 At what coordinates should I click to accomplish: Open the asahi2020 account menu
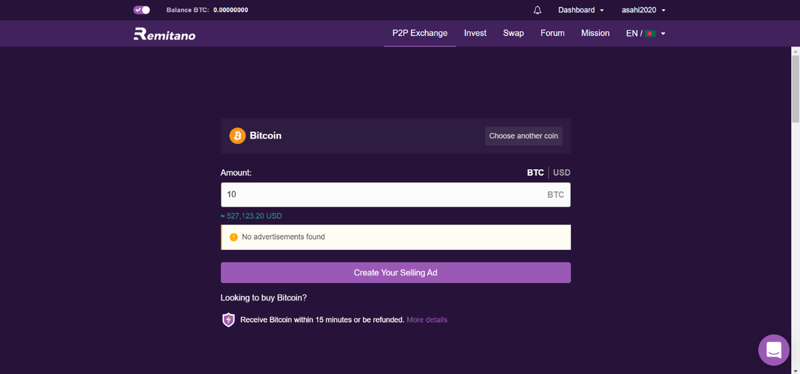pyautogui.click(x=643, y=10)
